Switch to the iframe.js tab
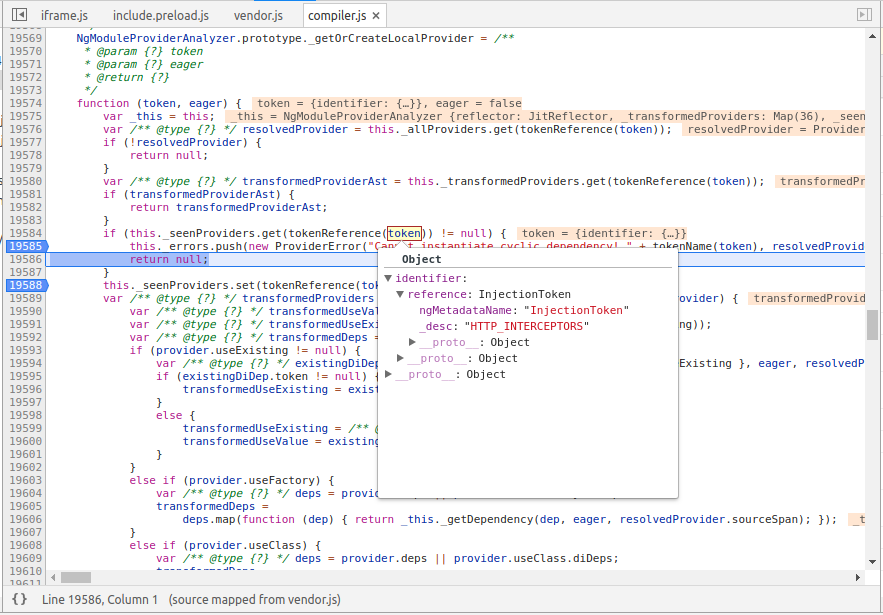This screenshot has height=615, width=883. [x=64, y=15]
